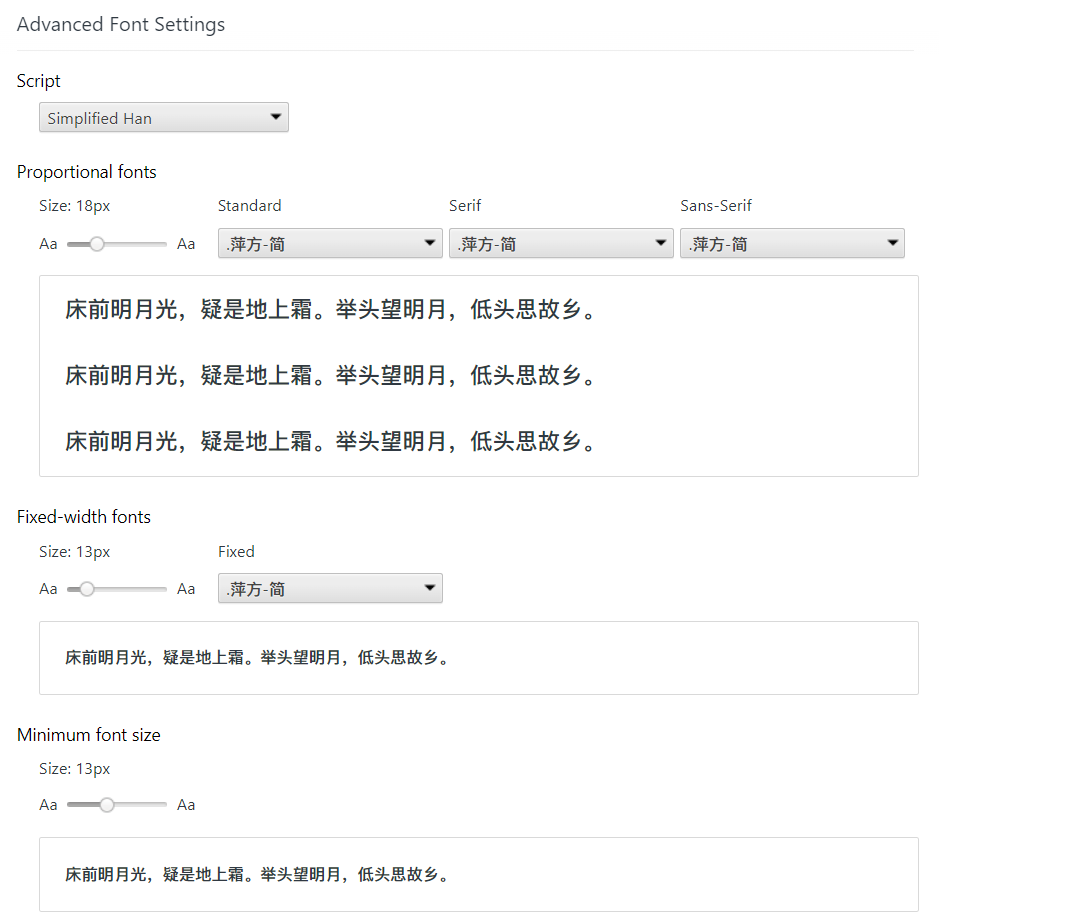The height and width of the screenshot is (922, 1082).
Task: Click the Proportional fonts heading
Action: pyautogui.click(x=86, y=172)
